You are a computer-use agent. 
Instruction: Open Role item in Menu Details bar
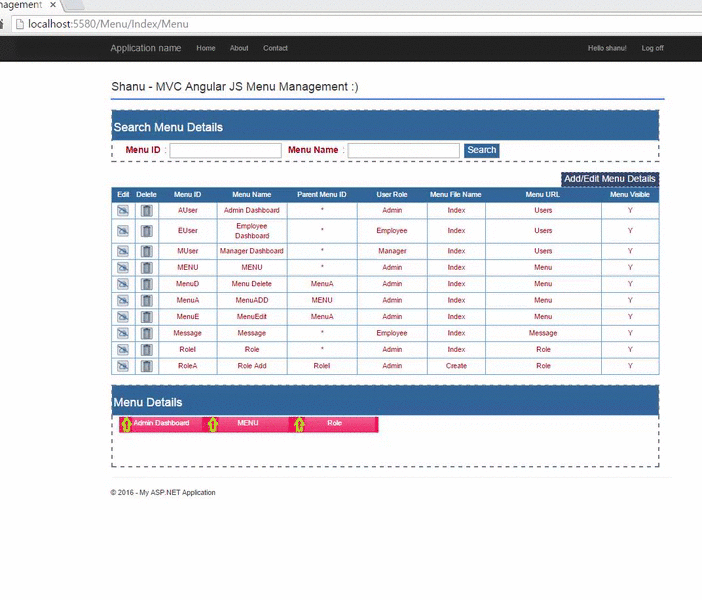coord(334,423)
